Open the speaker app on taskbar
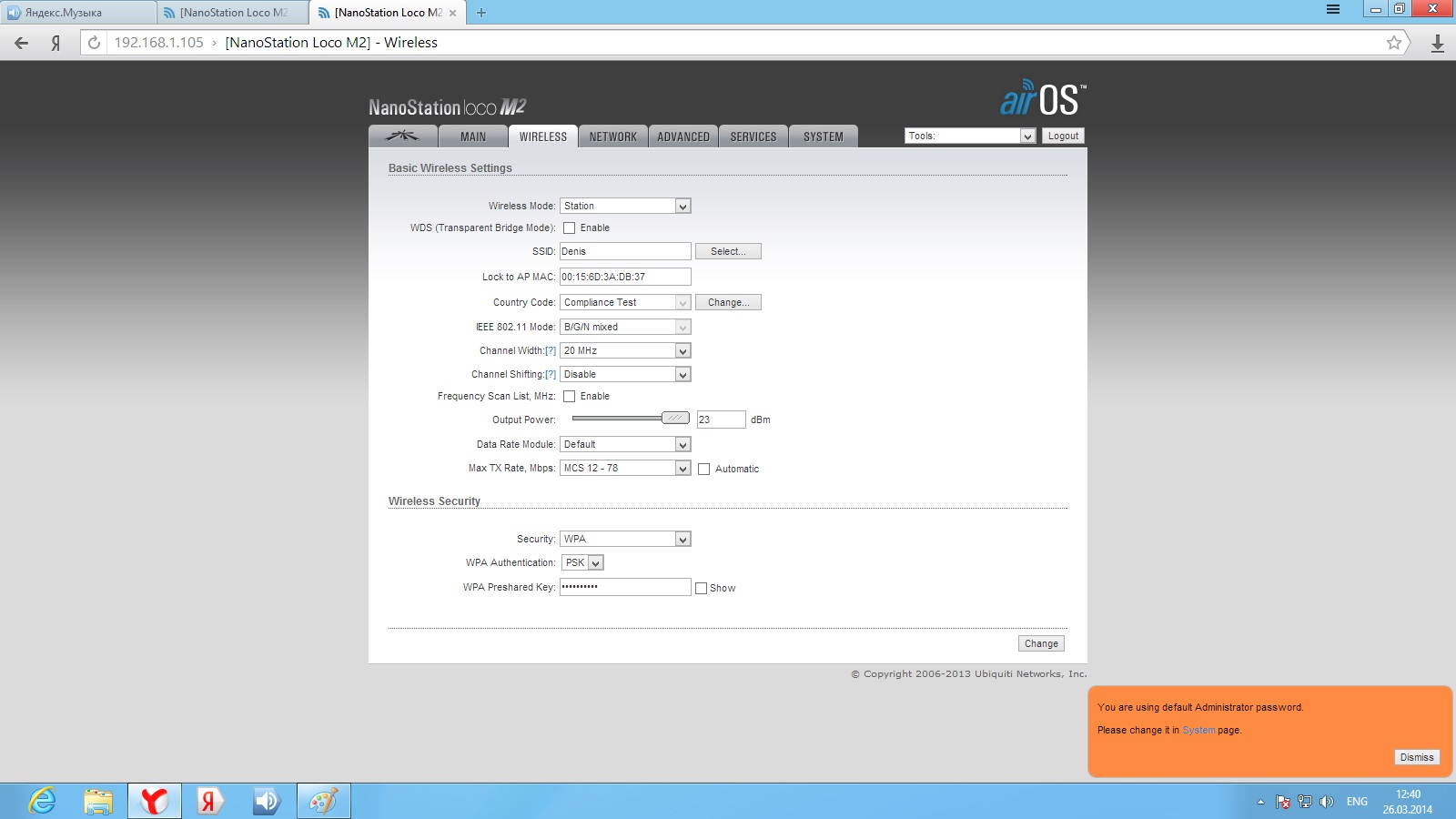The height and width of the screenshot is (819, 1456). click(267, 801)
